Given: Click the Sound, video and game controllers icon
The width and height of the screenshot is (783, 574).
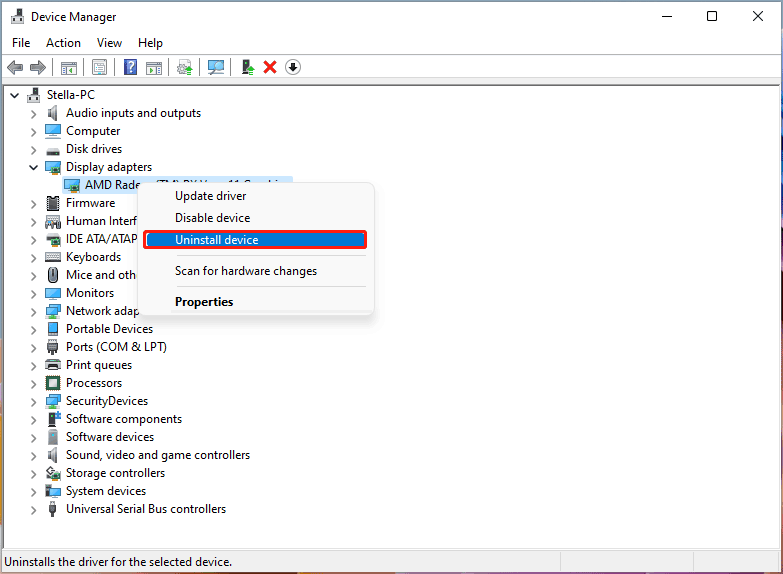Looking at the screenshot, I should point(52,455).
